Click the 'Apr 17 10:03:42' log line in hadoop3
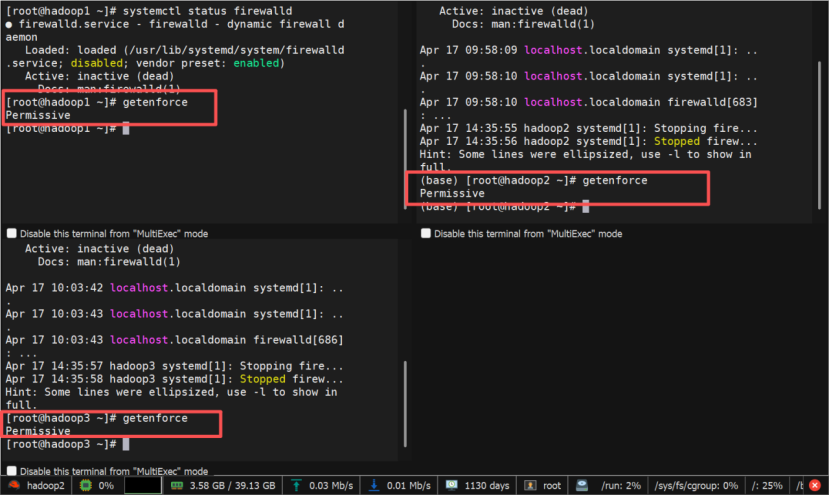 [174, 288]
